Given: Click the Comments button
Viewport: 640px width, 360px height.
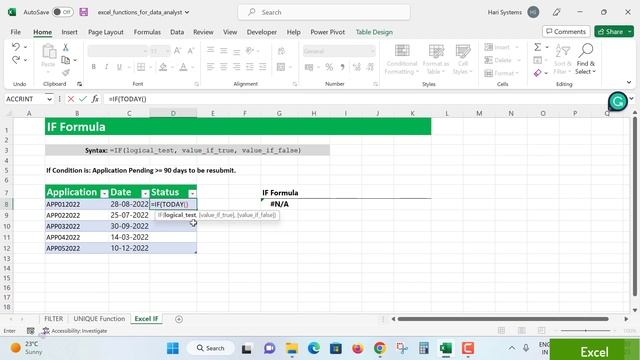Looking at the screenshot, I should pos(566,31).
